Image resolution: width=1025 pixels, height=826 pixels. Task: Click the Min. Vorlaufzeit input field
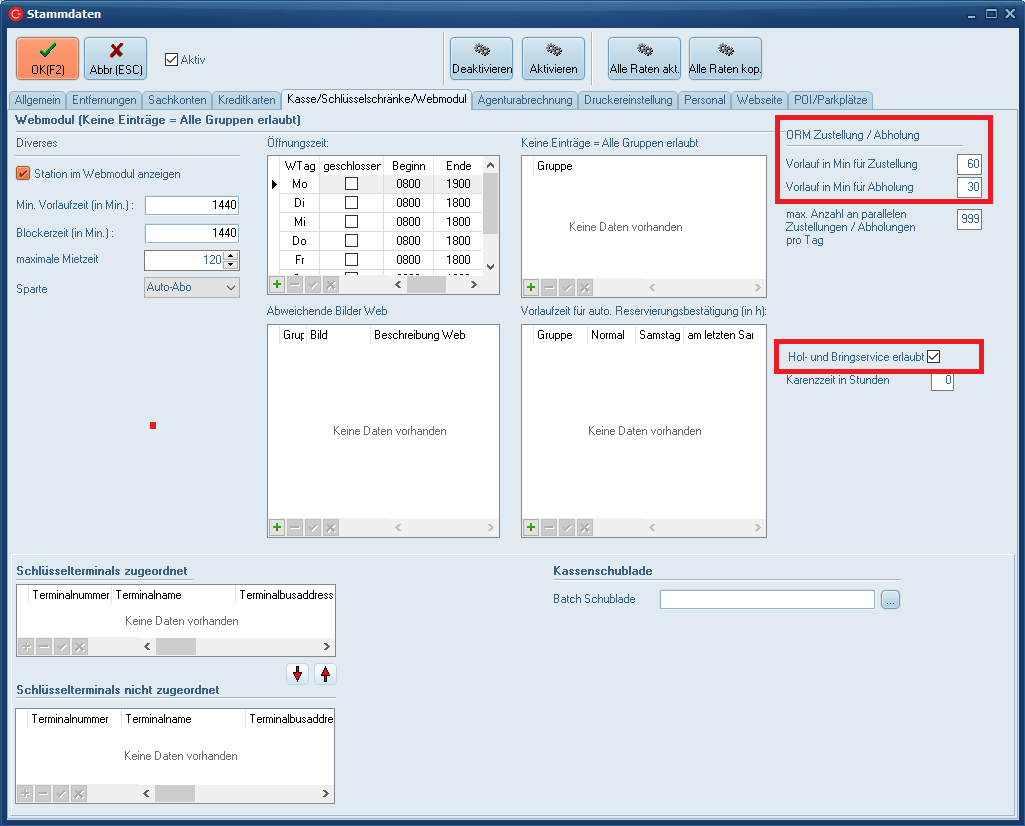click(192, 205)
